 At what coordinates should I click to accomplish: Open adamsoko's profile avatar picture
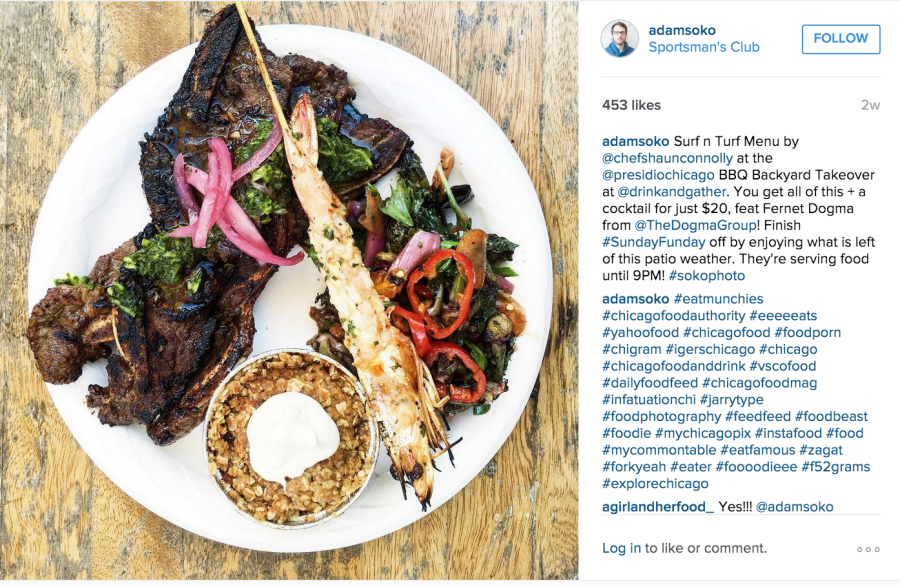pyautogui.click(x=620, y=38)
